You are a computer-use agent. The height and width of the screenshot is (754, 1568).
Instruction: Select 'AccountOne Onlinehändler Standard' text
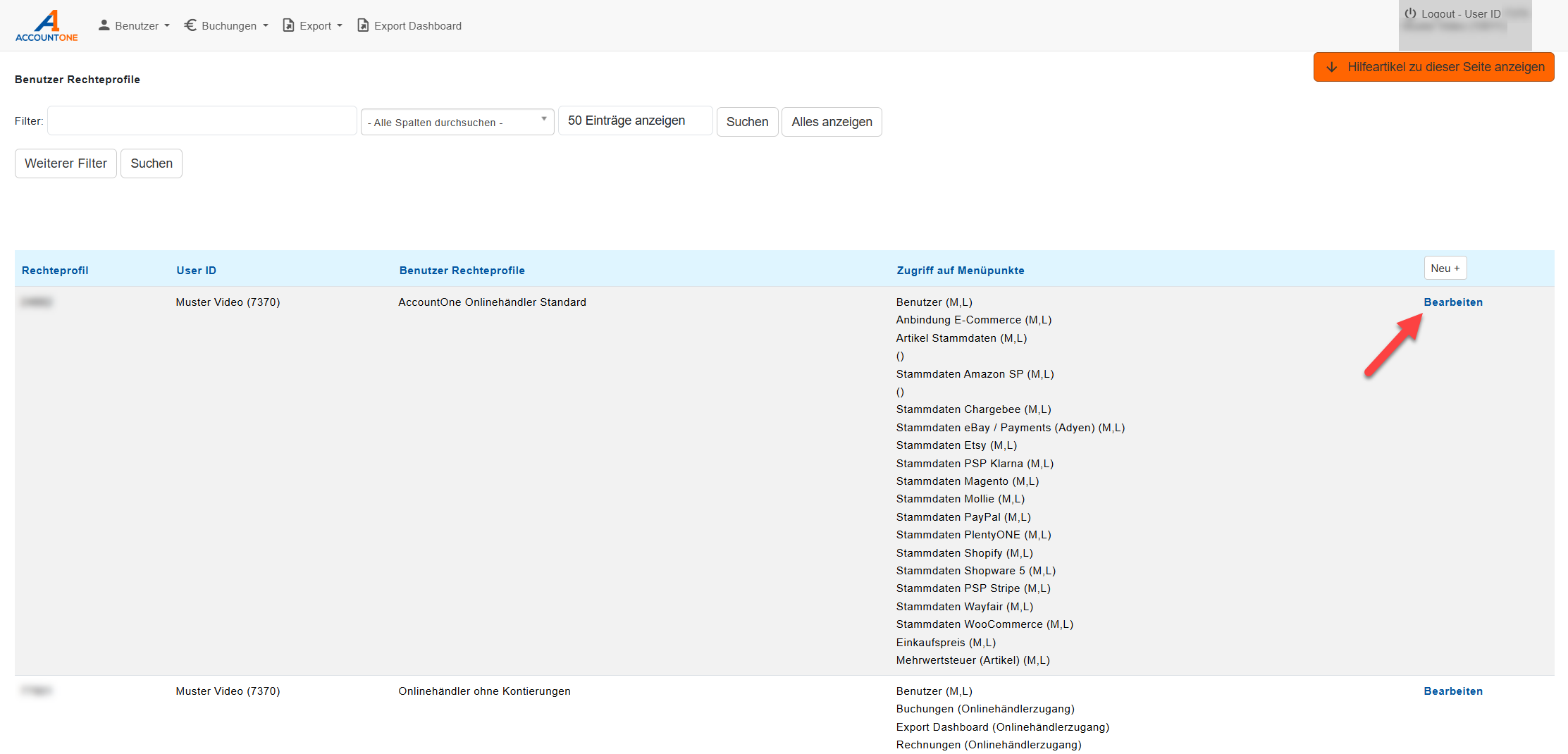pos(492,302)
